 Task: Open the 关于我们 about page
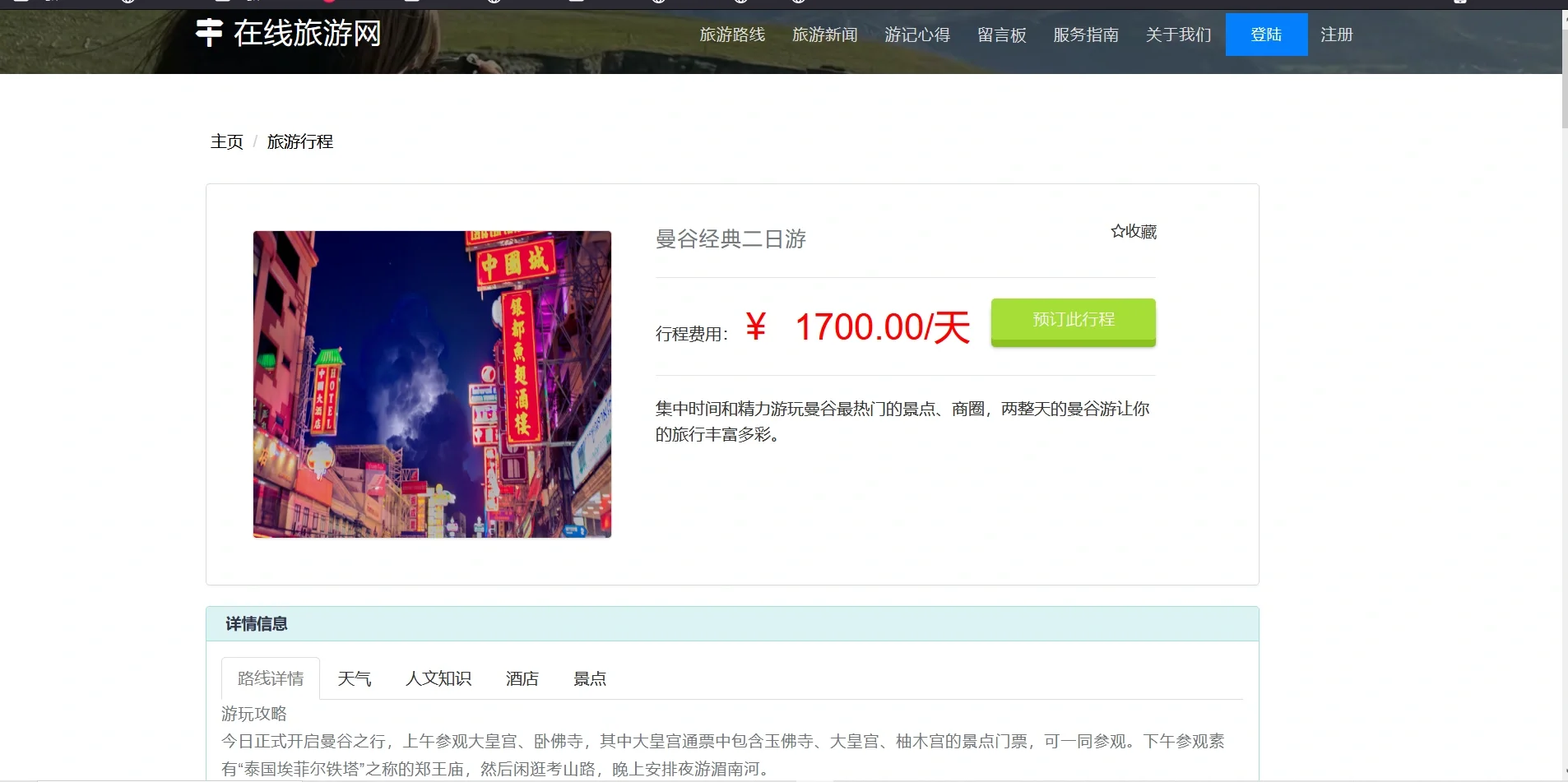1178,35
